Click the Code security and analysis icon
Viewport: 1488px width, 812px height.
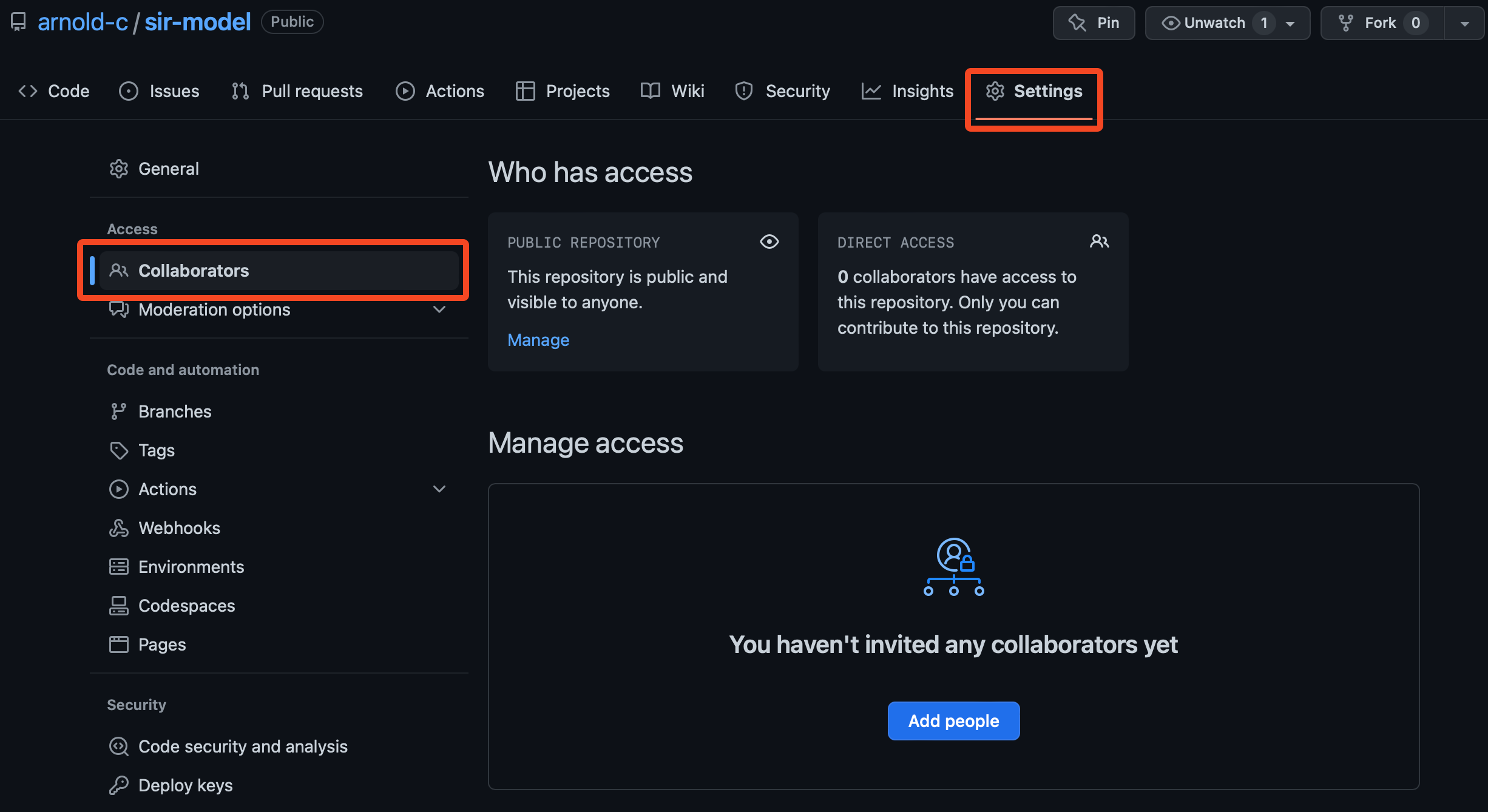pyautogui.click(x=118, y=746)
